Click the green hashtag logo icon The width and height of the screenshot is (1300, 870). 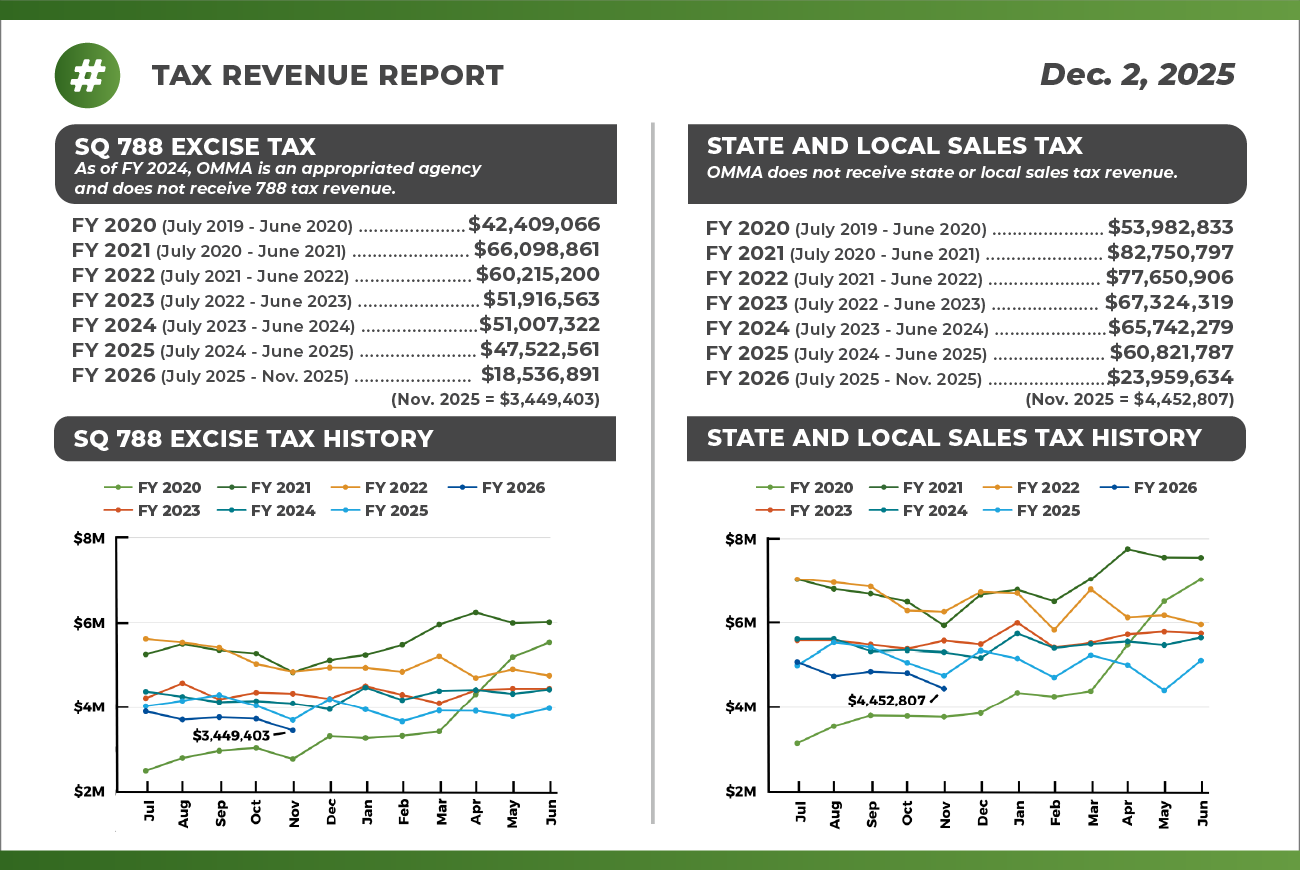[x=88, y=76]
